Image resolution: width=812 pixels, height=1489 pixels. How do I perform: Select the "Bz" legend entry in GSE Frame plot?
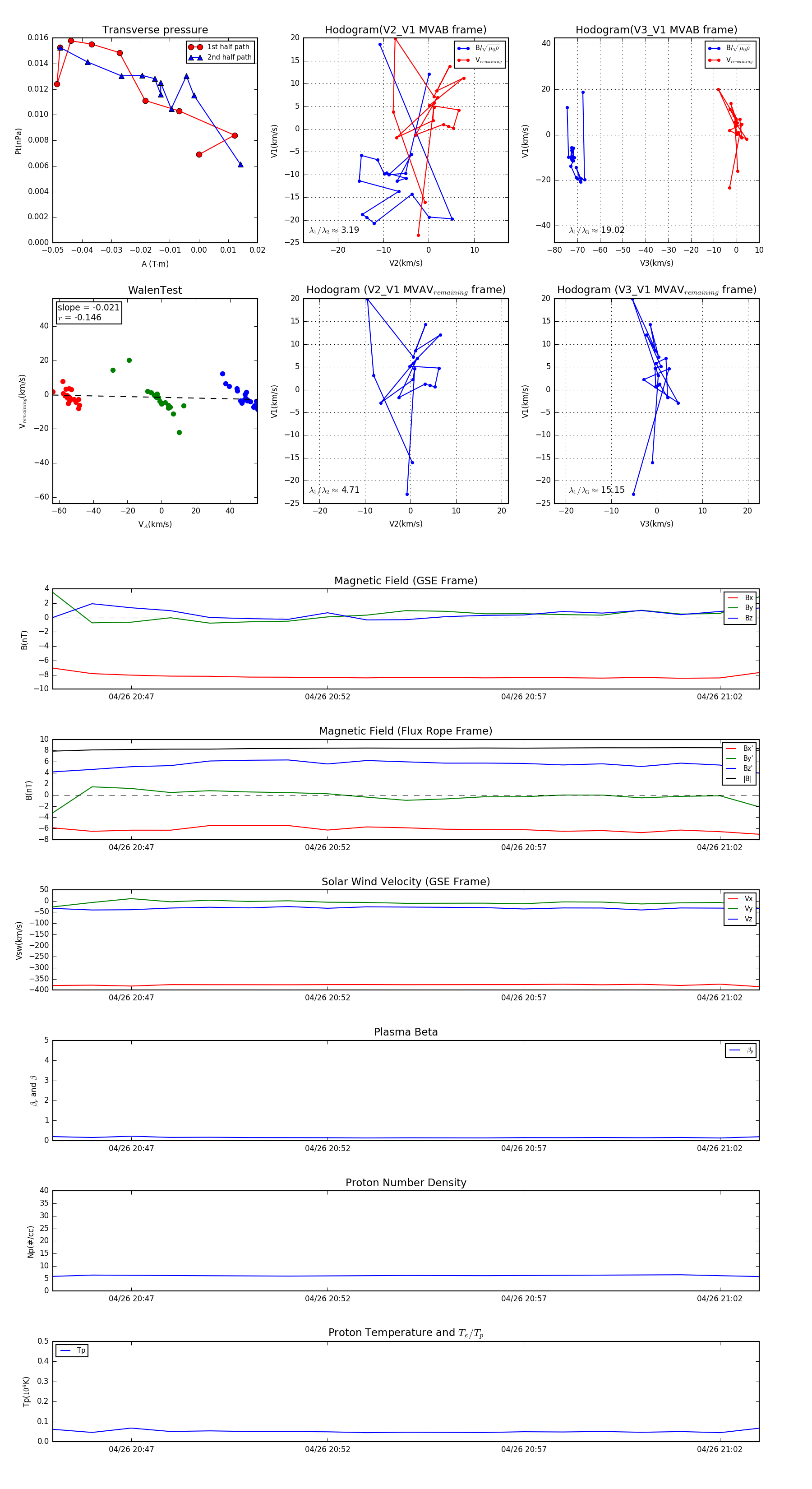pos(741,618)
